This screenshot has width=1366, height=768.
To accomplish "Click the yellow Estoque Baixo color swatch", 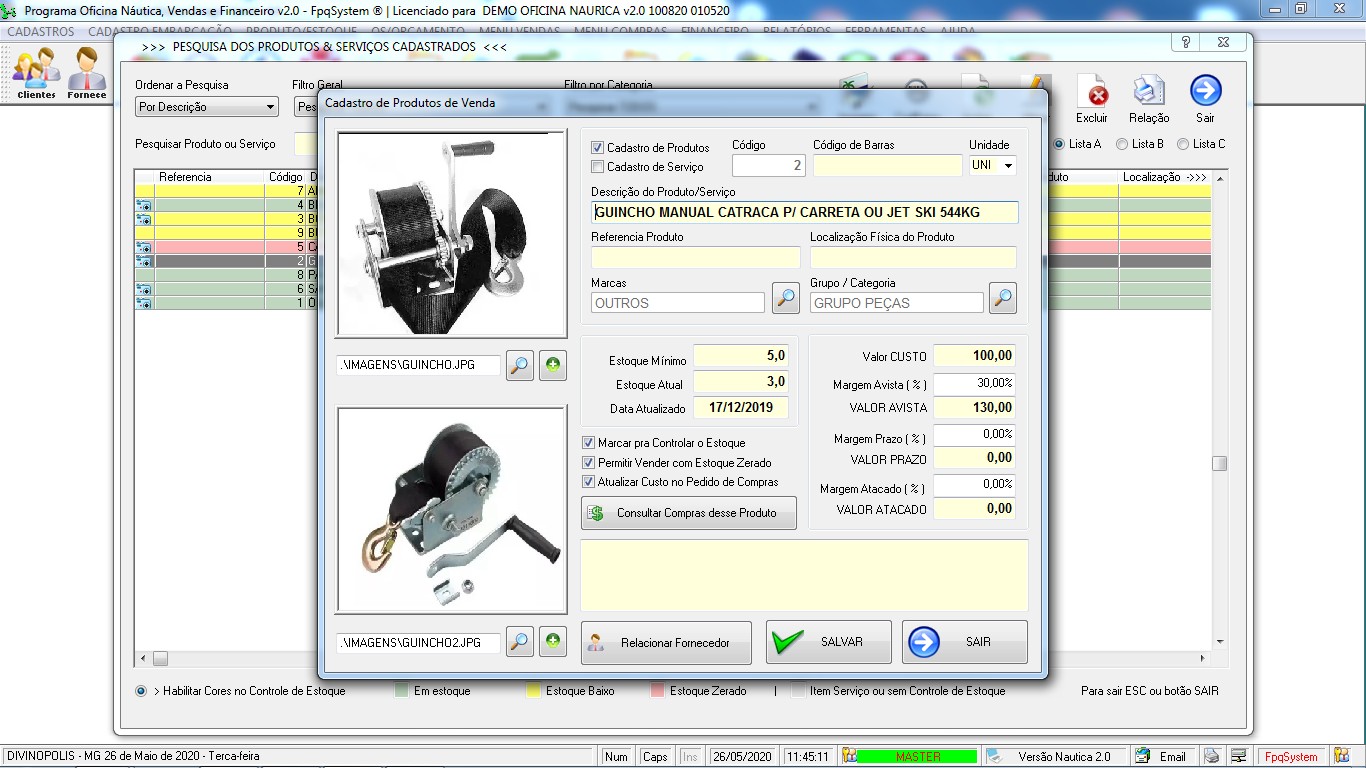I will (533, 691).
